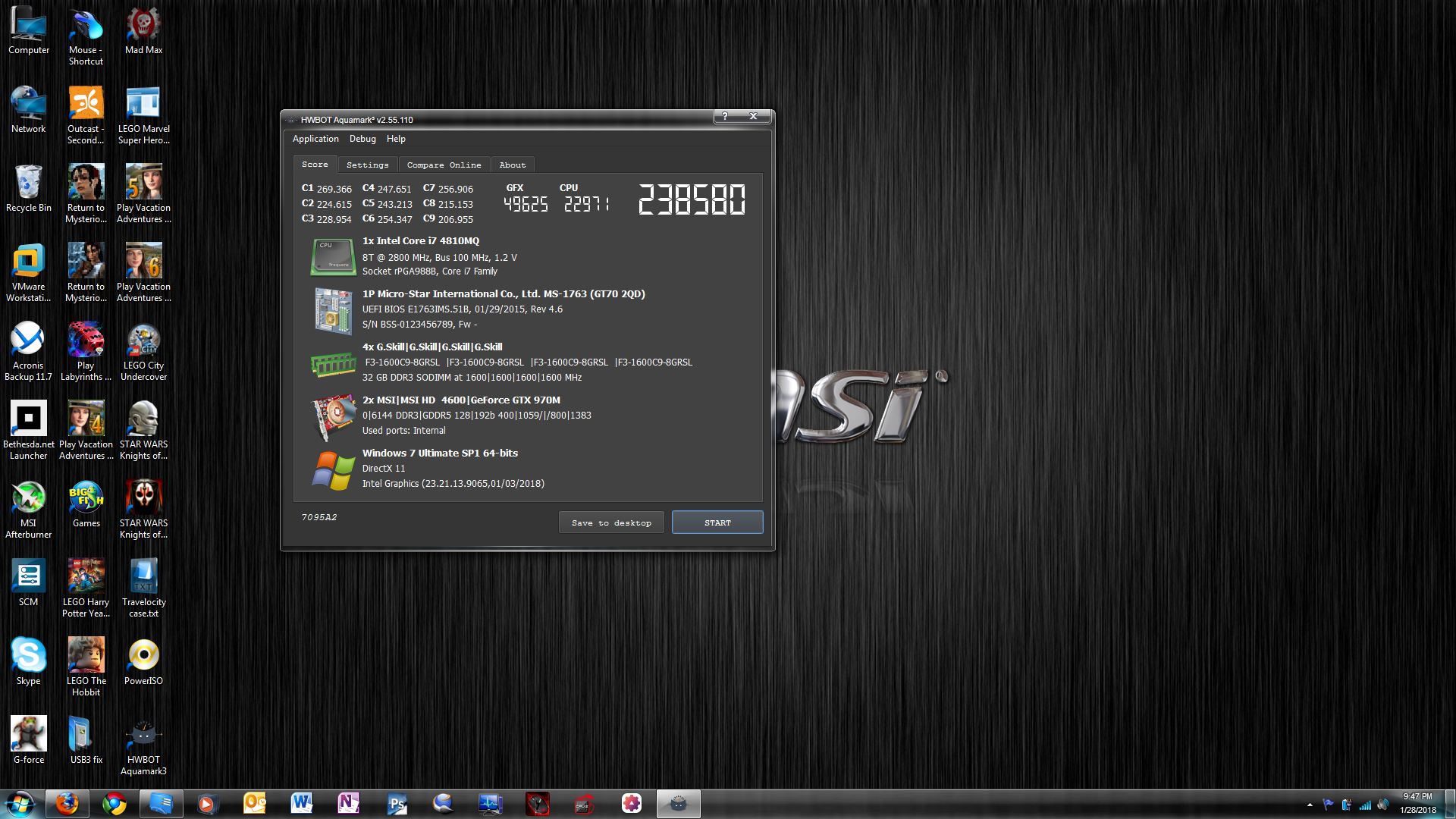The height and width of the screenshot is (819, 1456).
Task: Launch Firefox from the taskbar
Action: (67, 803)
